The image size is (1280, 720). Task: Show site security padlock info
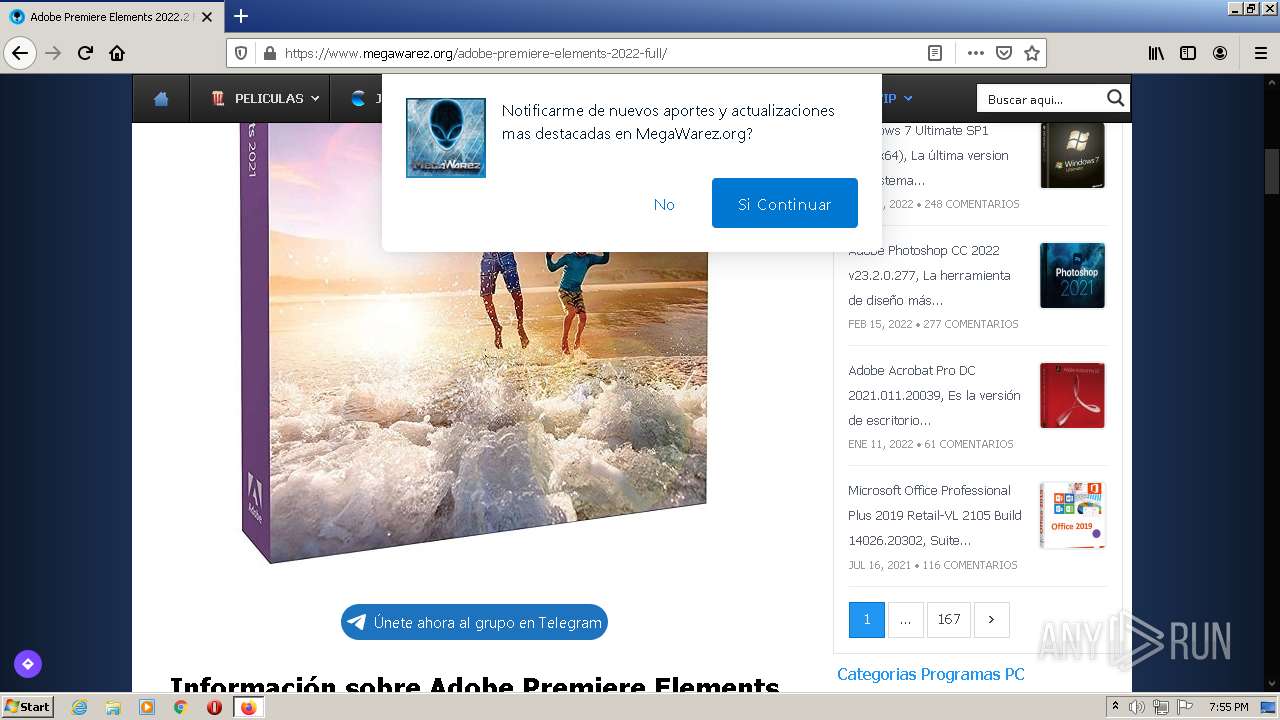(268, 53)
